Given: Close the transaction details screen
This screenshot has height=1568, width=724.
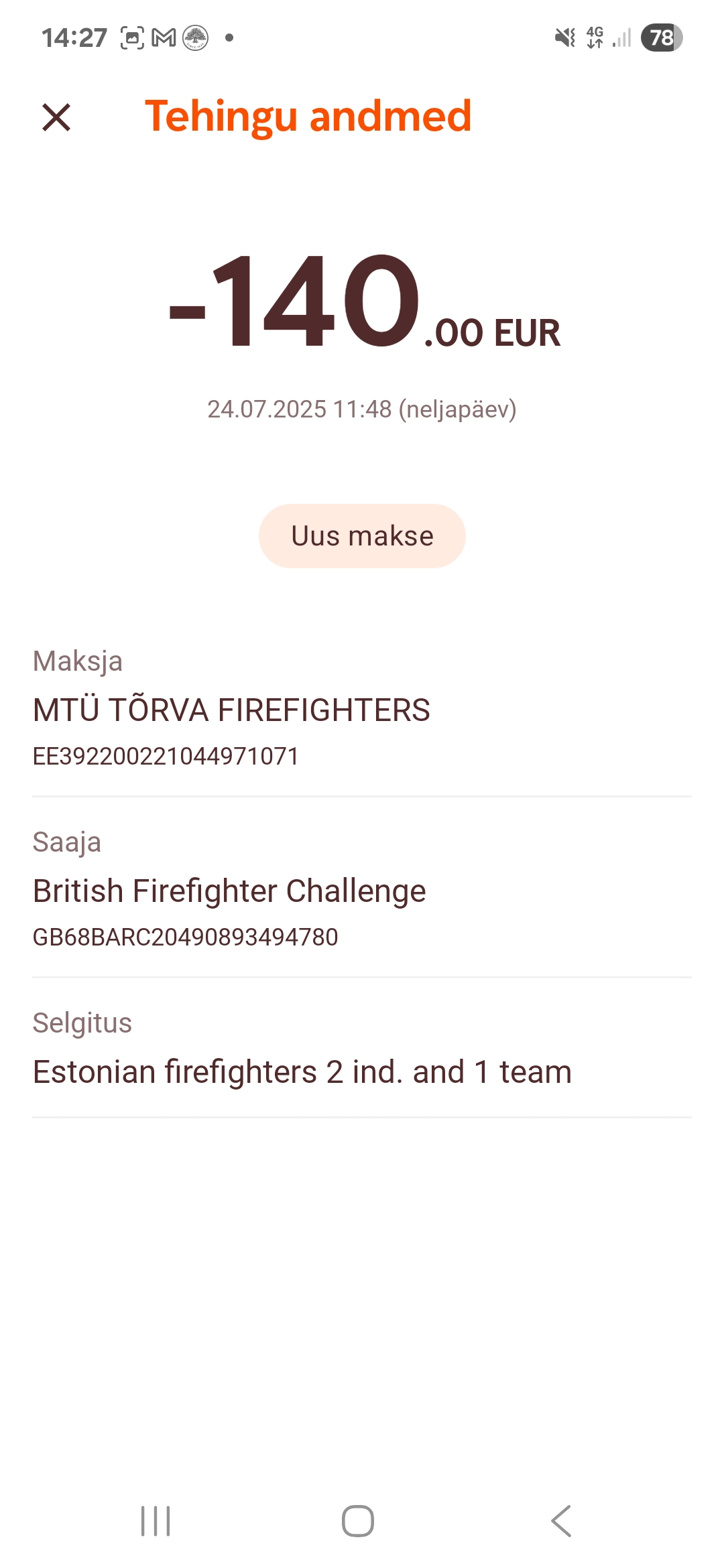Looking at the screenshot, I should click(56, 117).
